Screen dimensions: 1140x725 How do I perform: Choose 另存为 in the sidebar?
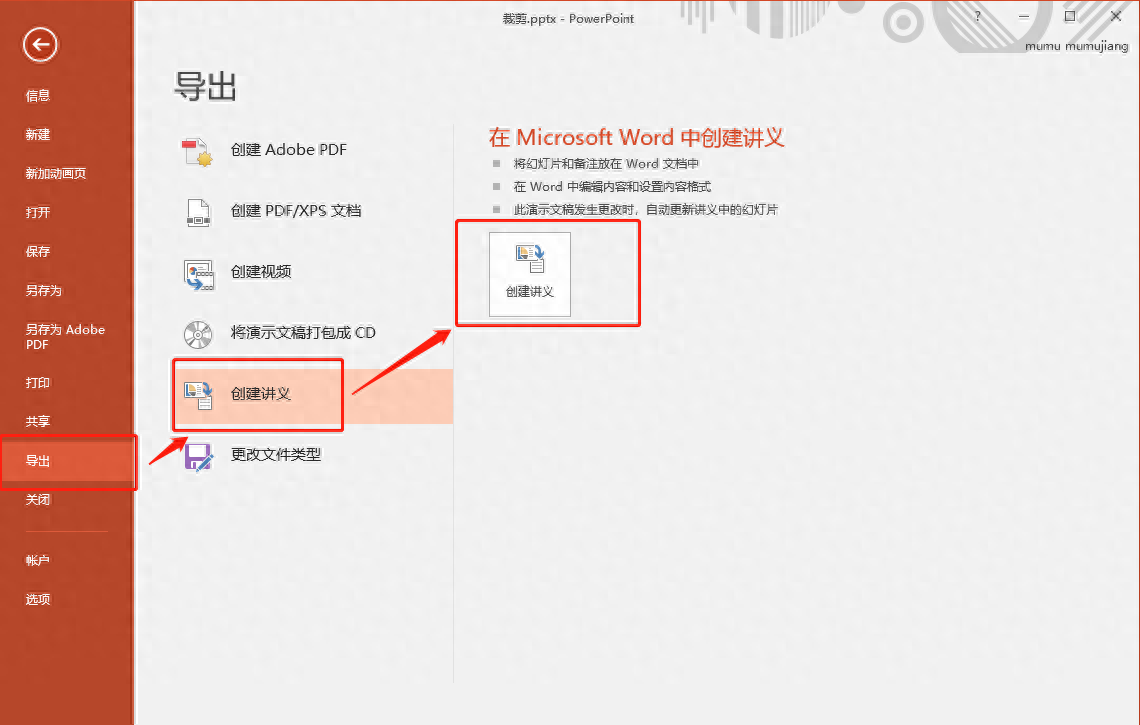tap(44, 290)
